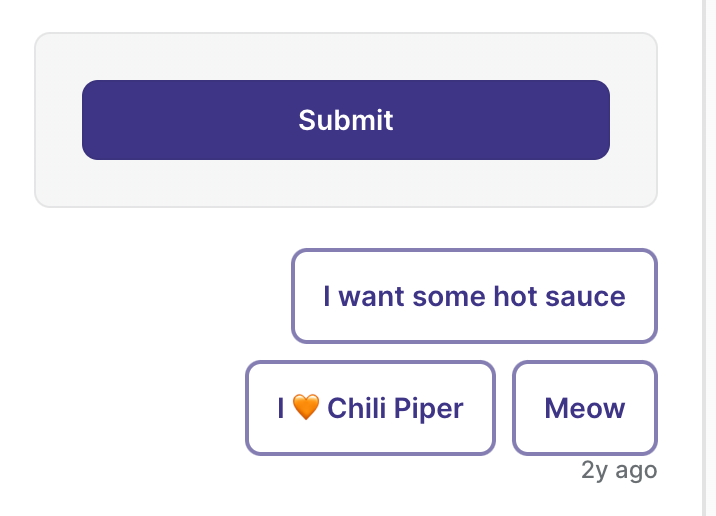The height and width of the screenshot is (516, 716).
Task: Click the "Chili Piper" text in its chip
Action: 395,408
